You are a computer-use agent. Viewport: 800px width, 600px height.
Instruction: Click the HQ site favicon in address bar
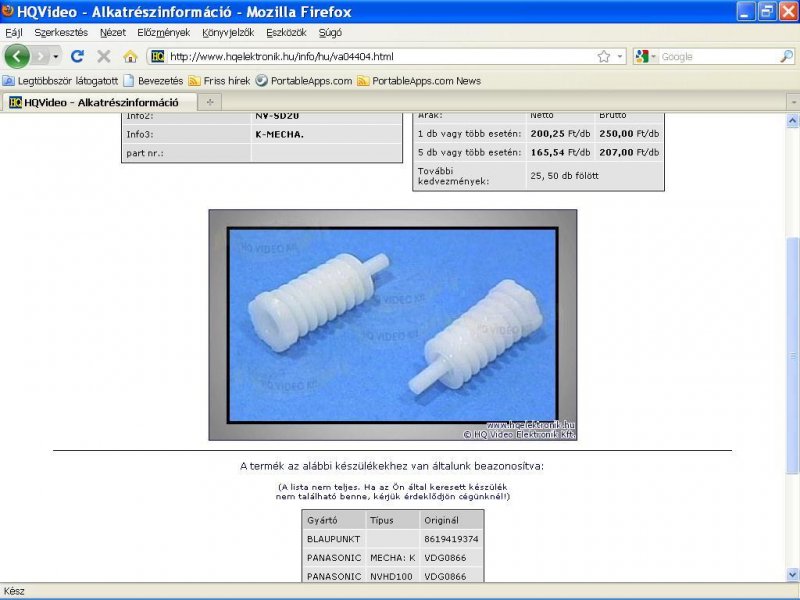click(x=158, y=56)
